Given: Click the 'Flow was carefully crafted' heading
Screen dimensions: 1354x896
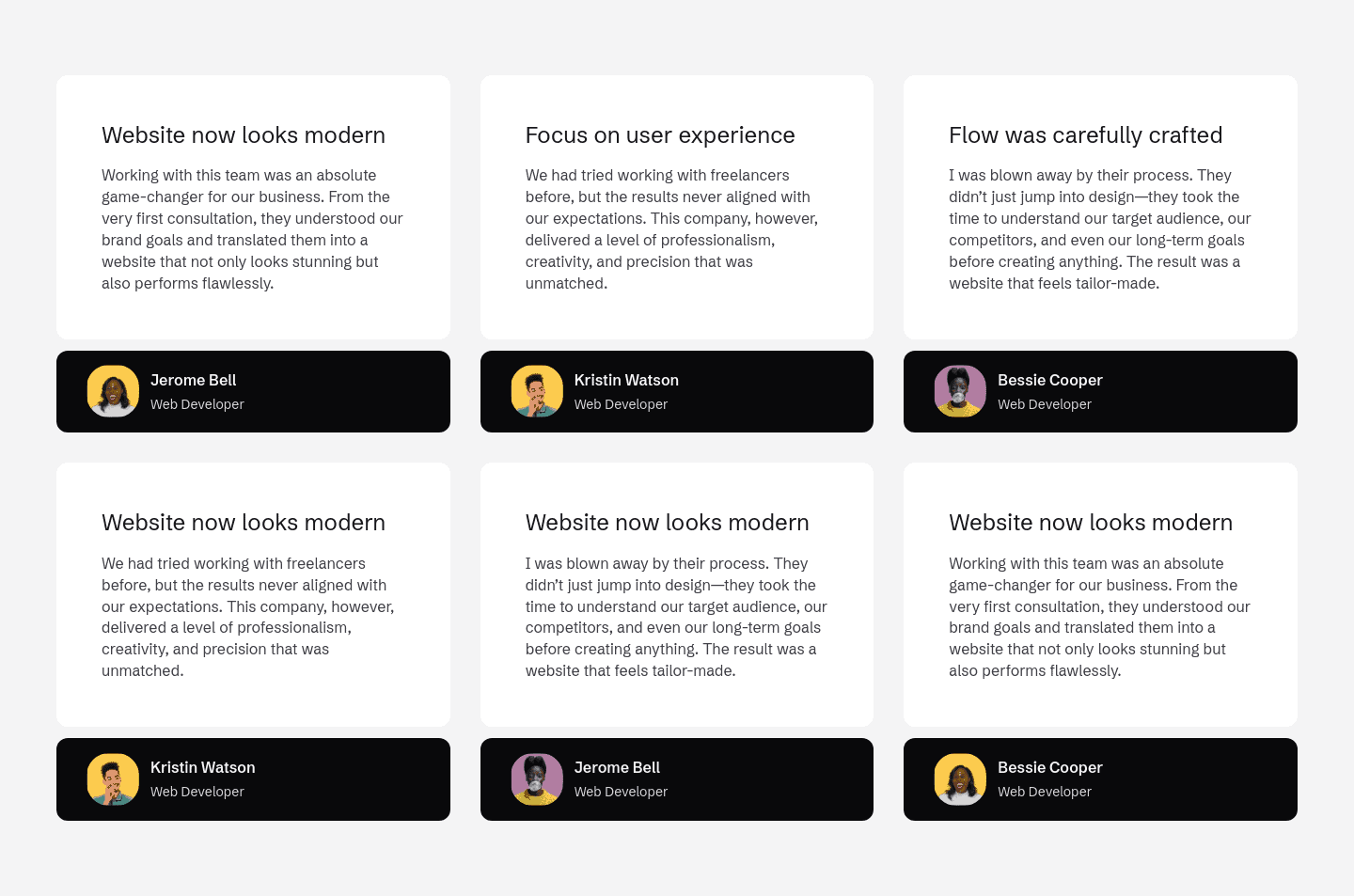Looking at the screenshot, I should click(x=1085, y=135).
